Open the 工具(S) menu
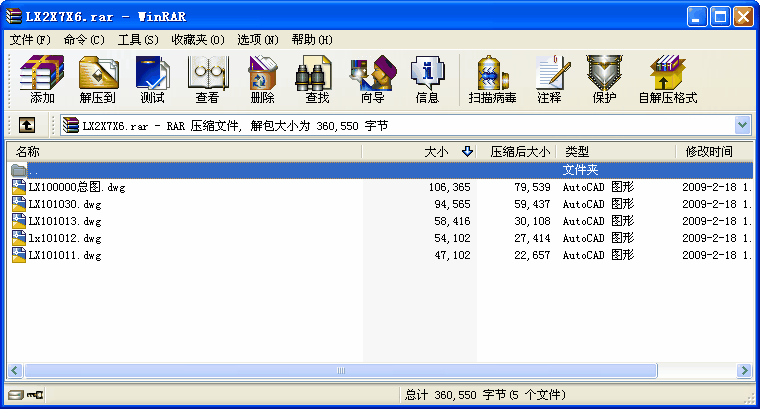 [138, 40]
